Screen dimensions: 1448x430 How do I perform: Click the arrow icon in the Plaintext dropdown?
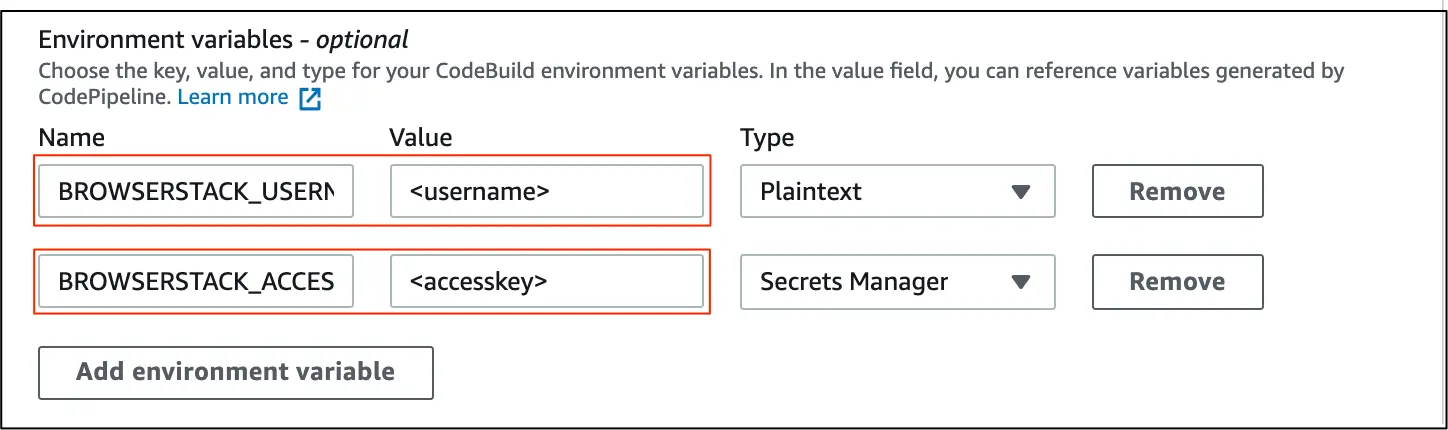[x=1020, y=191]
